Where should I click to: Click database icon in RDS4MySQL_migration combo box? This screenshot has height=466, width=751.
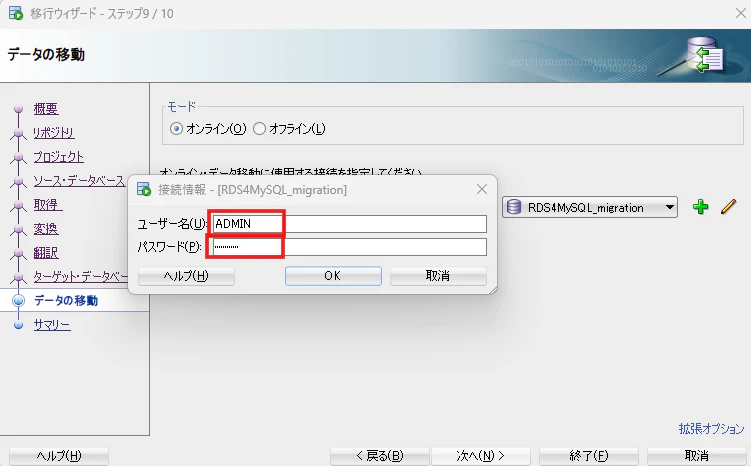click(514, 207)
